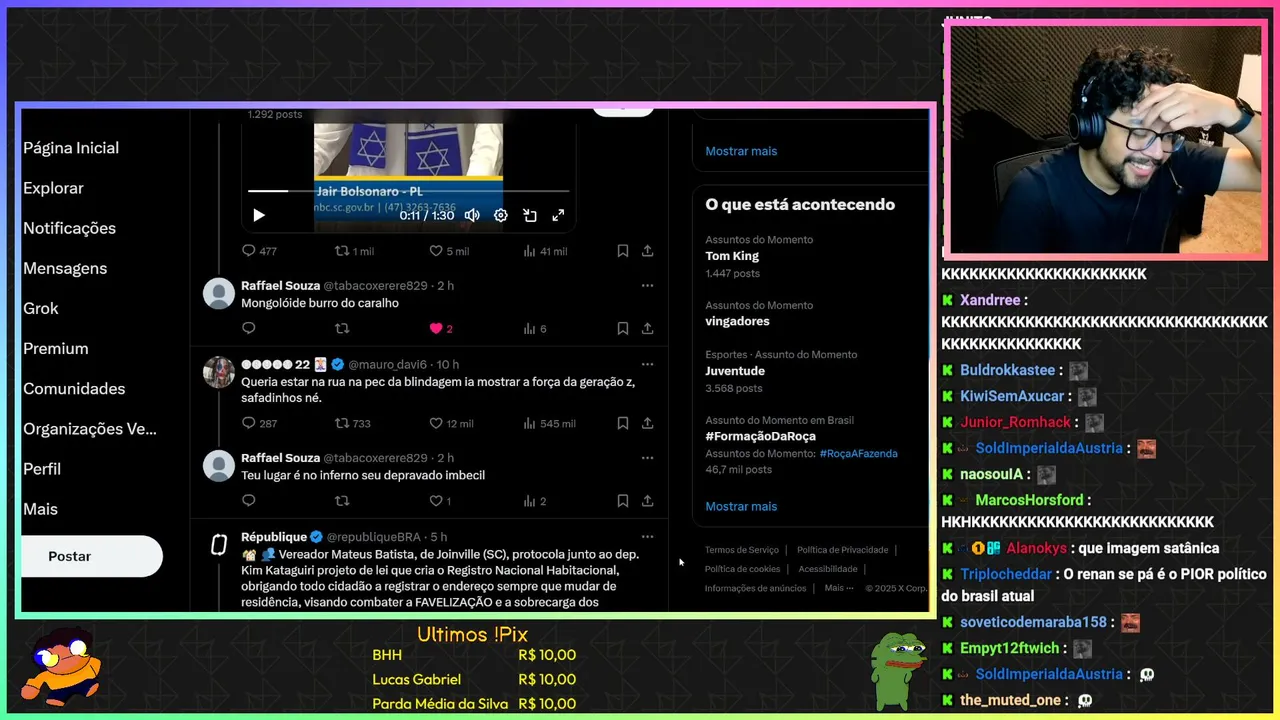Screen dimensions: 1280x720
Task: Open Comunidades in sidebar
Action: (x=74, y=388)
